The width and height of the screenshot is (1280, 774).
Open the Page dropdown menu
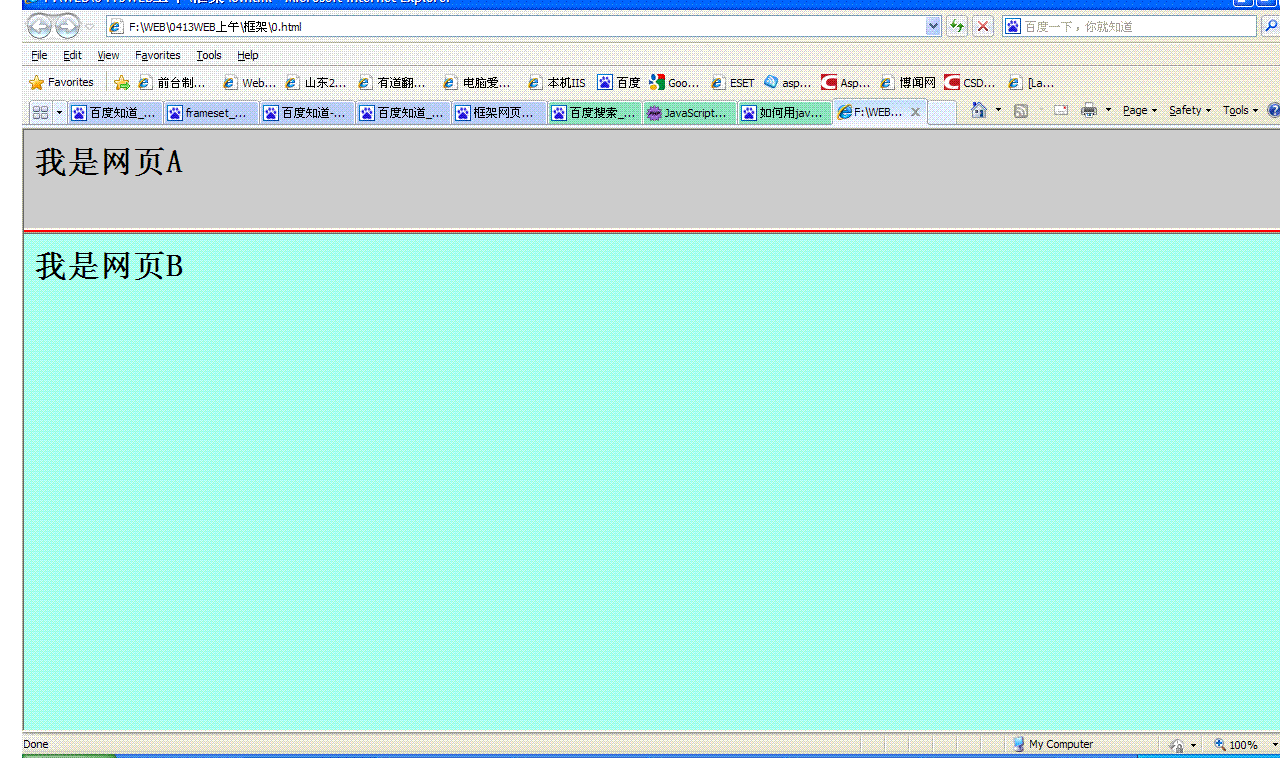click(x=1139, y=110)
